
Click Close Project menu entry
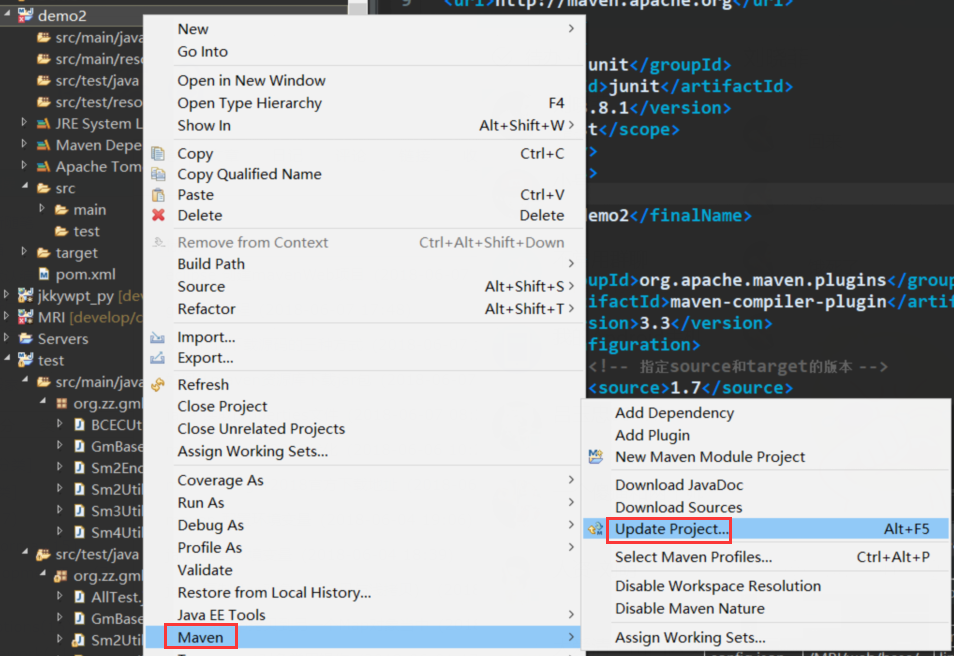click(x=222, y=406)
